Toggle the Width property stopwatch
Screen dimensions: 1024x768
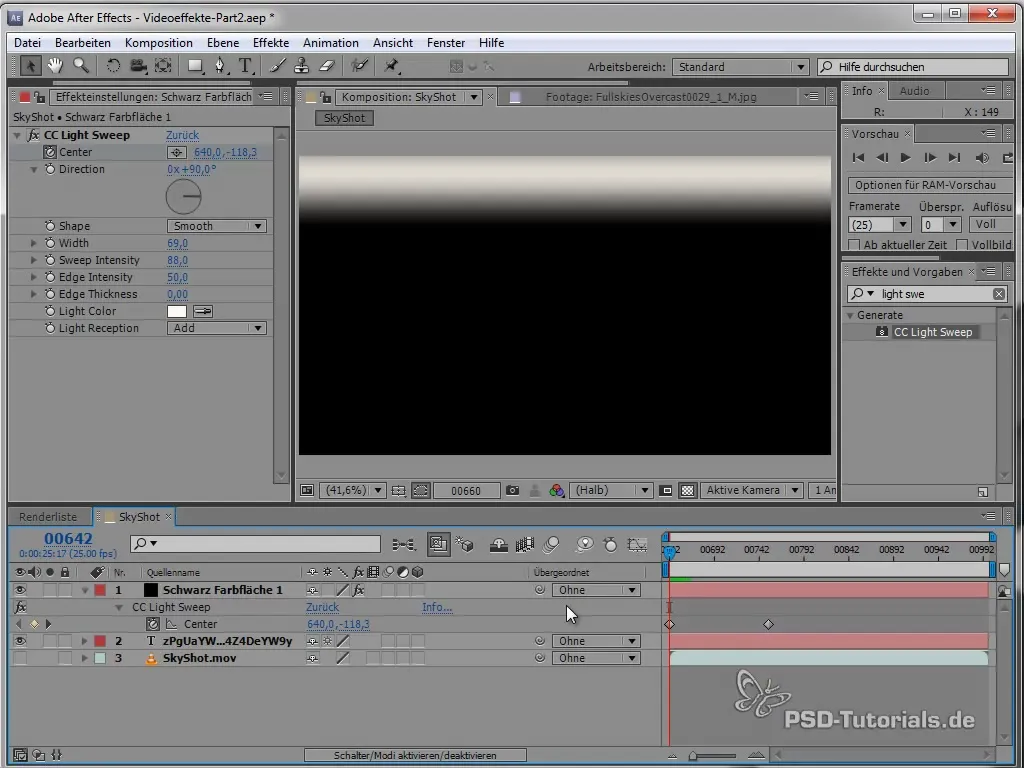50,243
